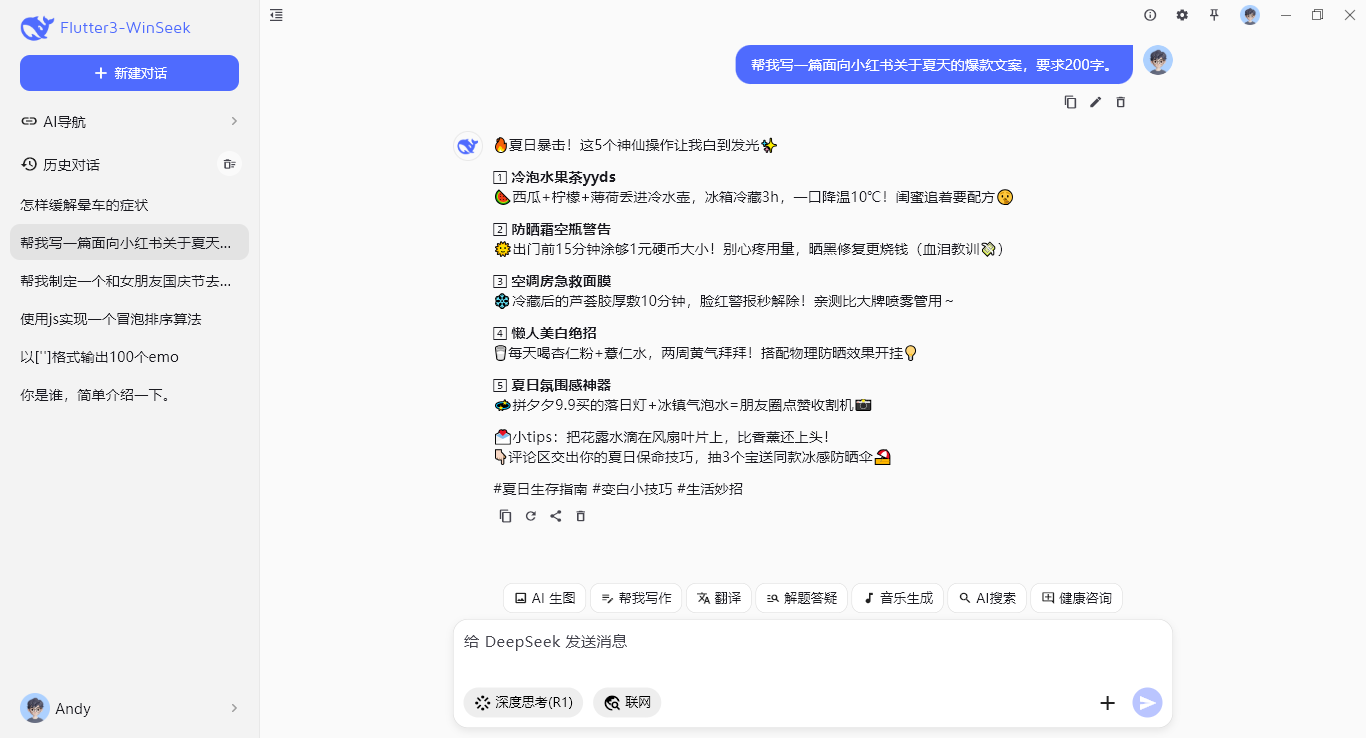Enable 深度思考(R1) mode
The image size is (1366, 738).
(x=522, y=702)
